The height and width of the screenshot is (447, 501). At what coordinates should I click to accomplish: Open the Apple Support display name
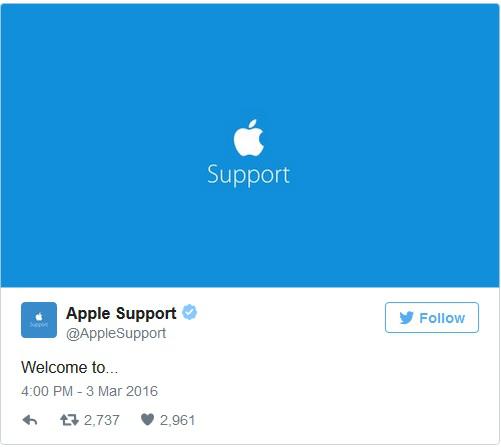click(x=121, y=313)
